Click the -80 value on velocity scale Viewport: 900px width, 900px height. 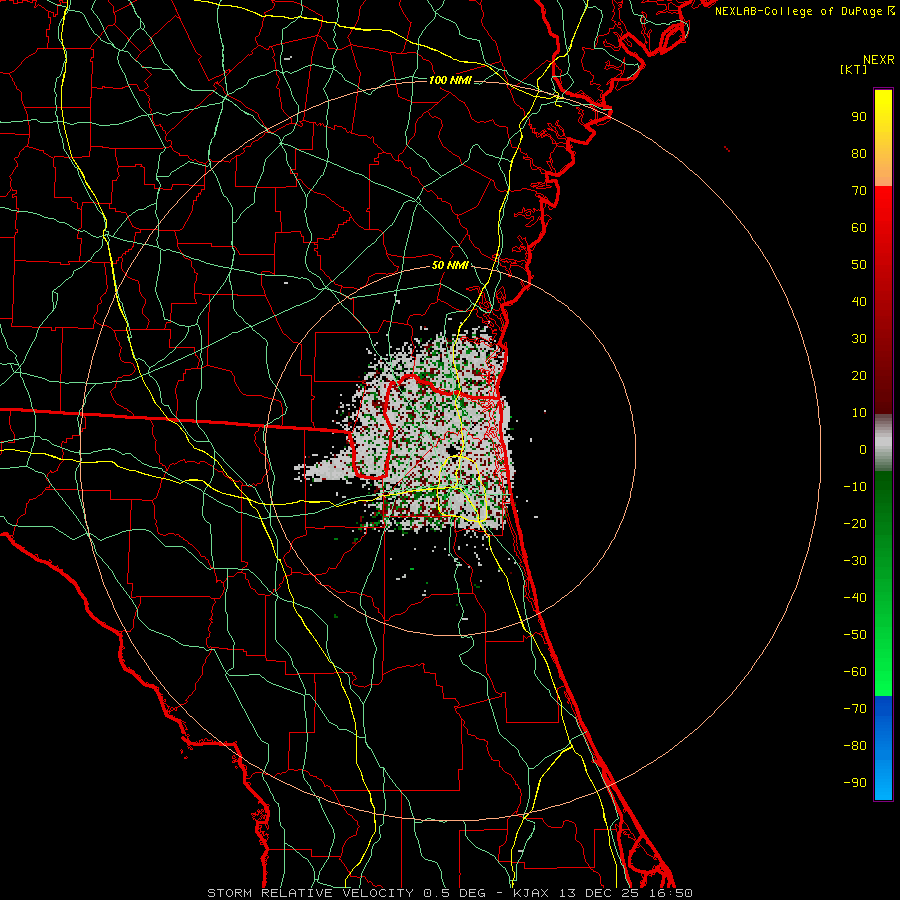(x=855, y=746)
